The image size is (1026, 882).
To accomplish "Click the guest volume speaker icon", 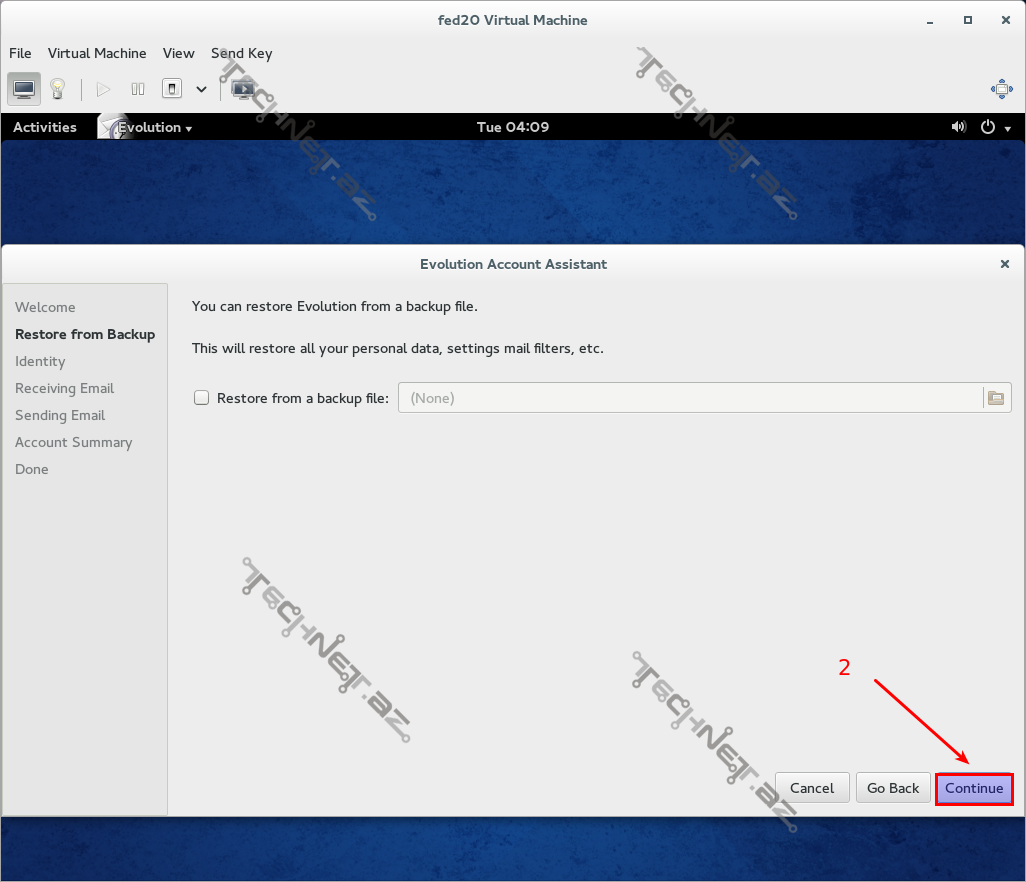I will tap(959, 127).
